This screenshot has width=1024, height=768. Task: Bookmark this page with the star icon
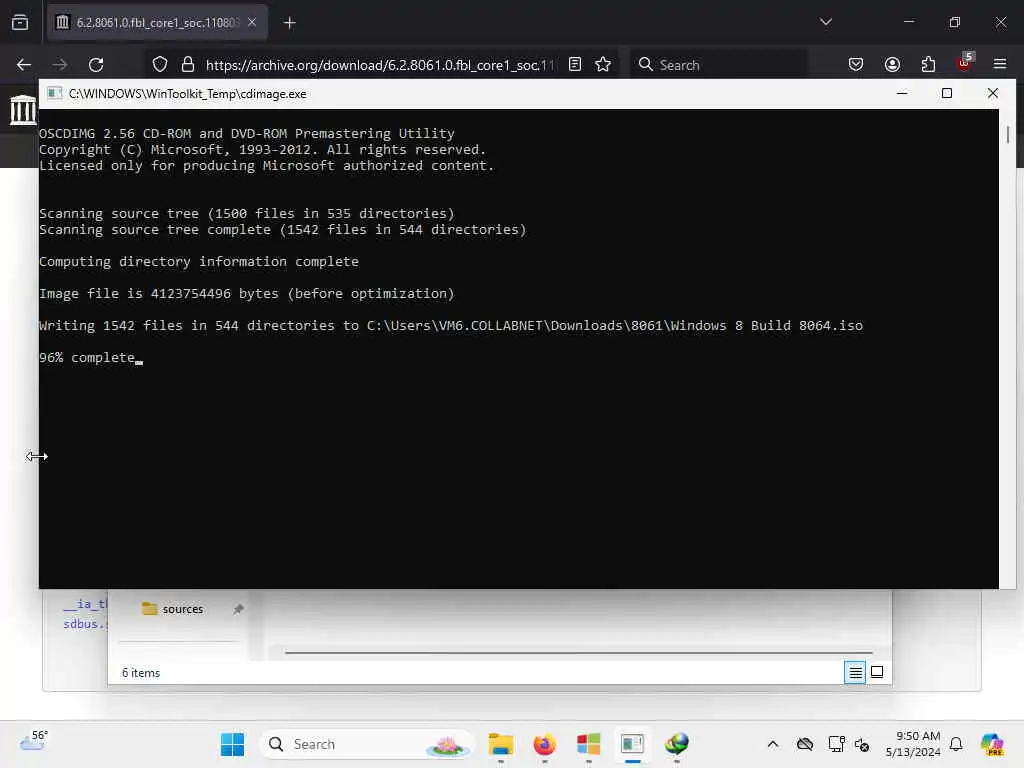tap(603, 64)
